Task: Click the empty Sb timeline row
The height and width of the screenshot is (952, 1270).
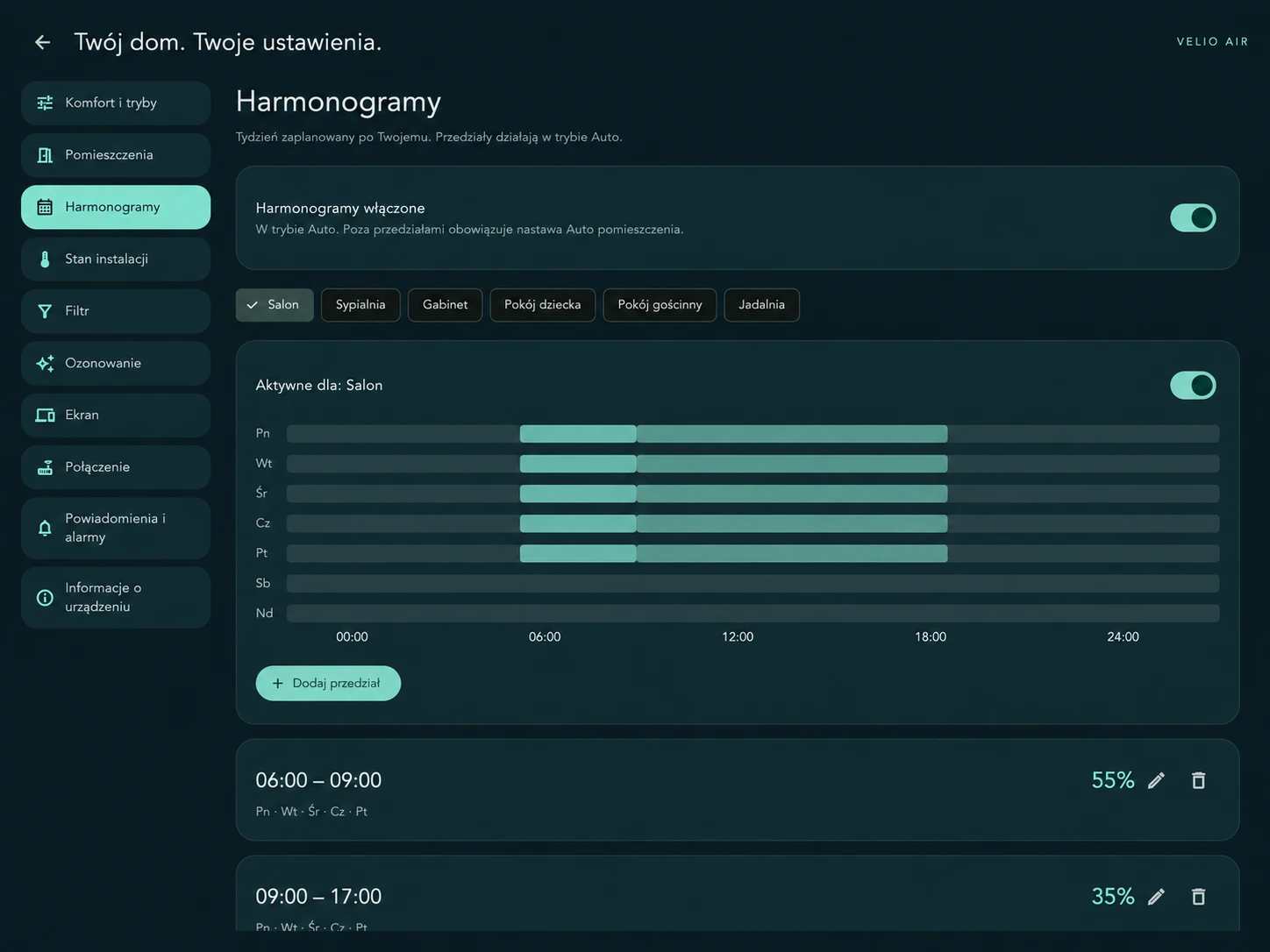Action: coord(753,583)
